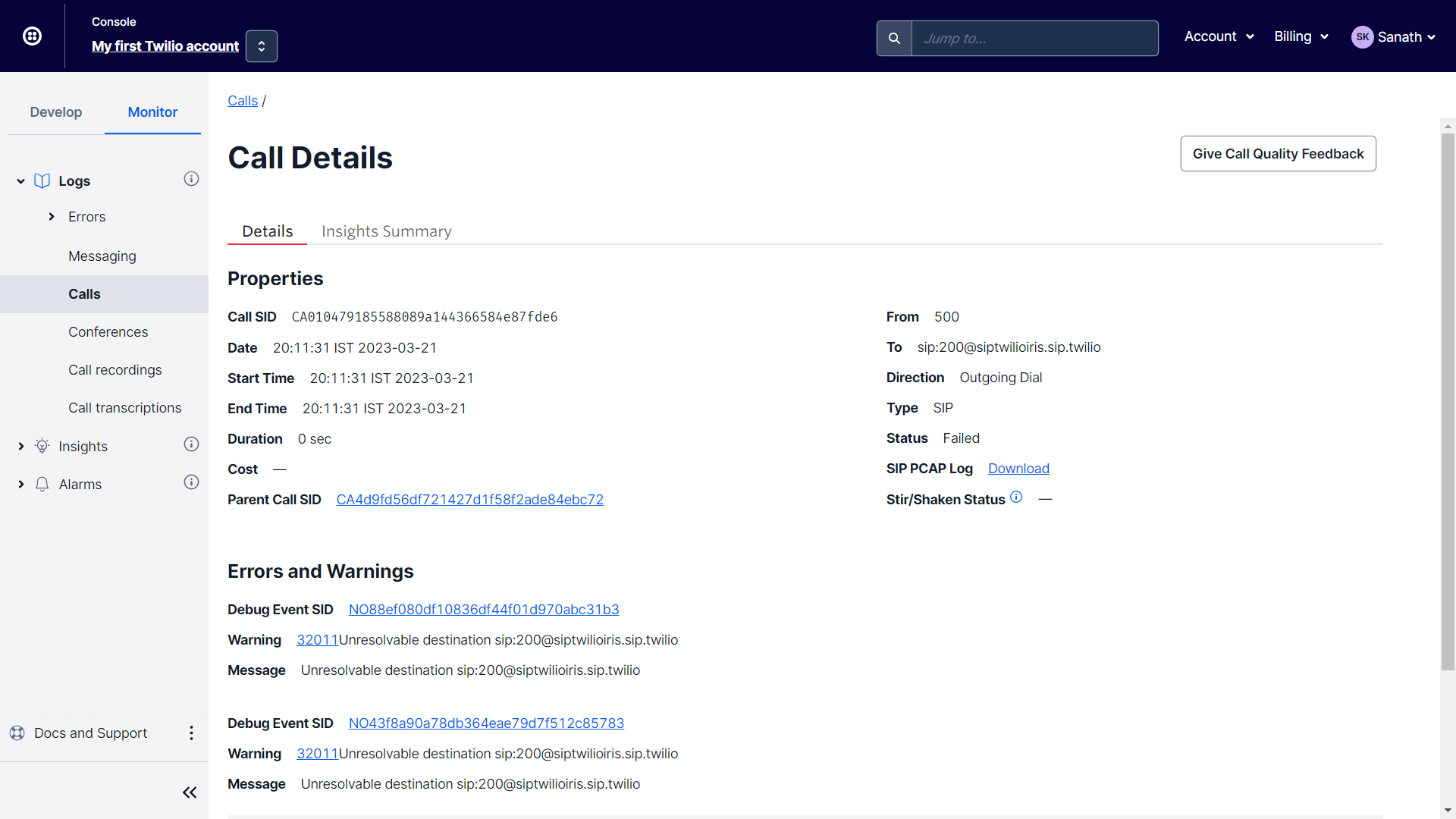
Task: Click the page vertical scrollbar thumb
Action: pyautogui.click(x=1448, y=402)
